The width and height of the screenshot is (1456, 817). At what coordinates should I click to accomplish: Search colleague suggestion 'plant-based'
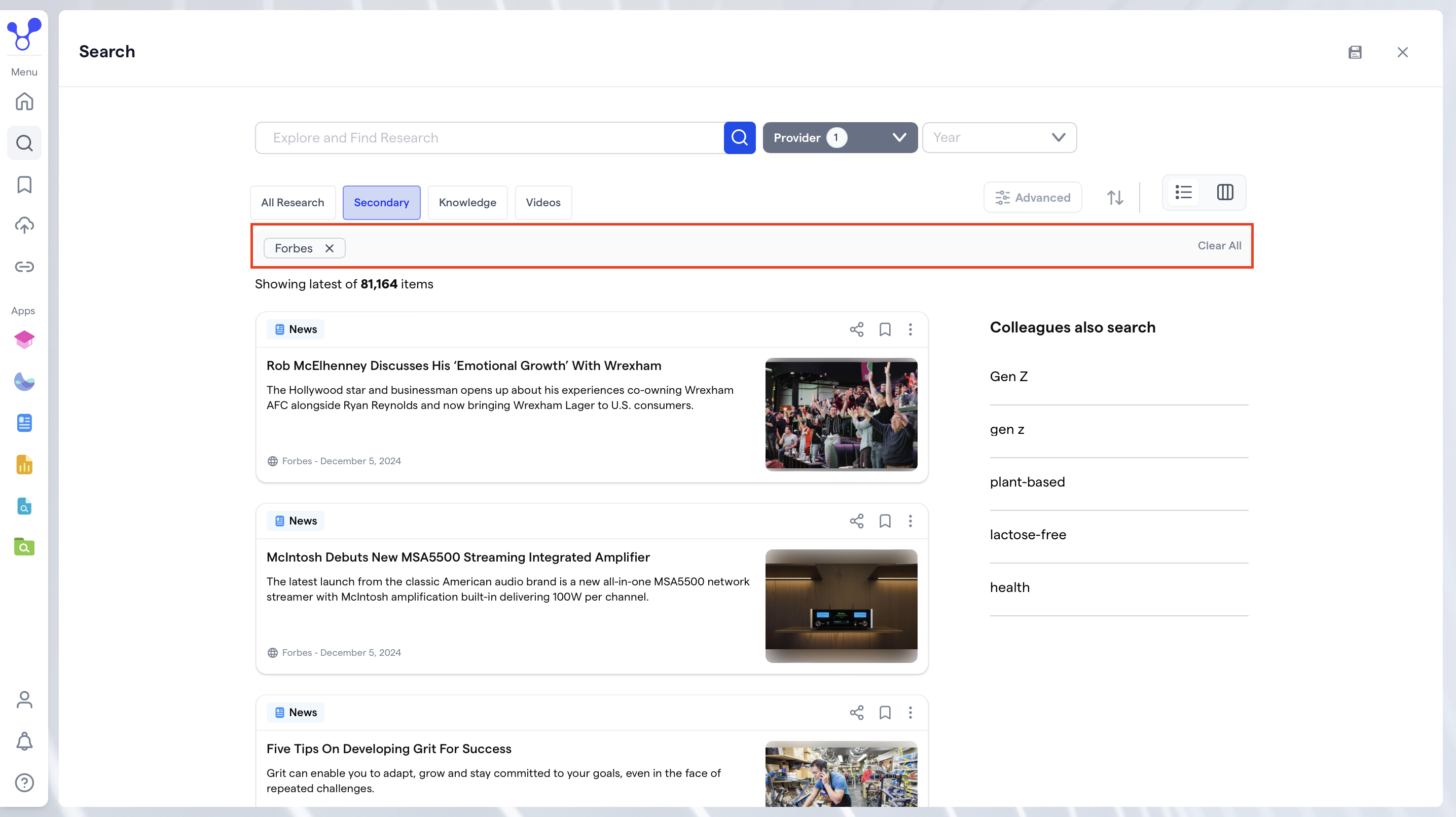[x=1027, y=482]
